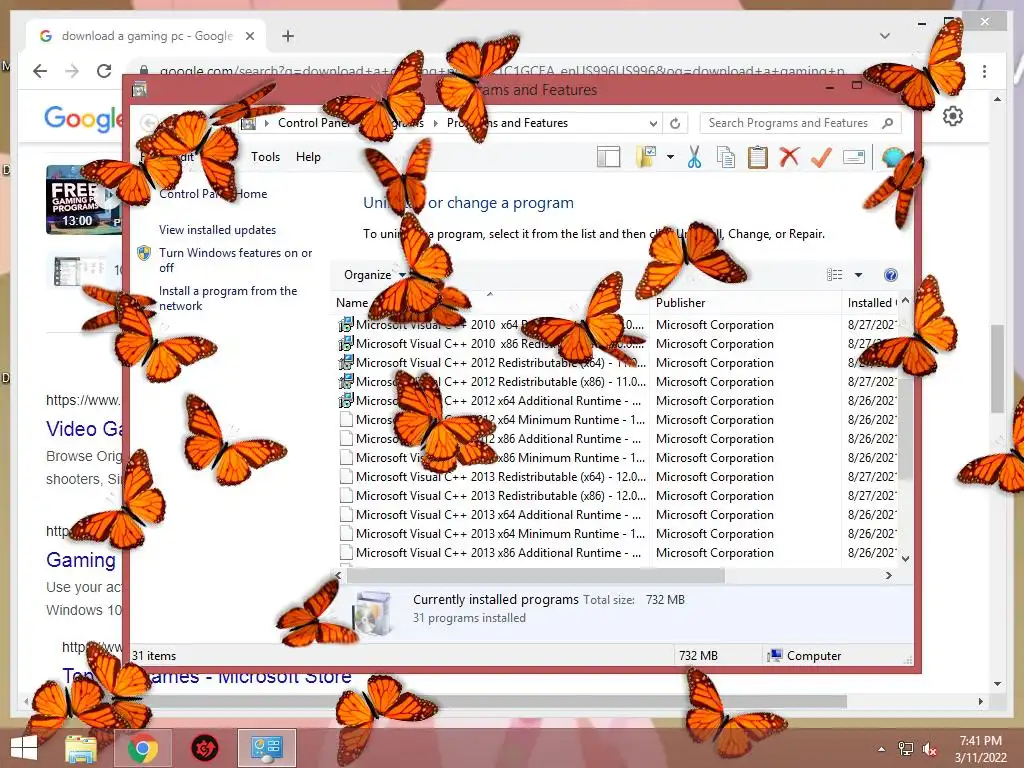
Task: Click Programs and Features breadcrumb segment
Action: point(507,123)
